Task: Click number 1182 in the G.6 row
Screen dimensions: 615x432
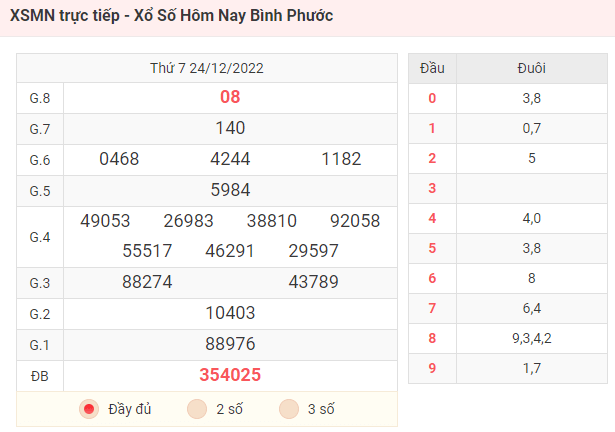Action: [x=341, y=159]
